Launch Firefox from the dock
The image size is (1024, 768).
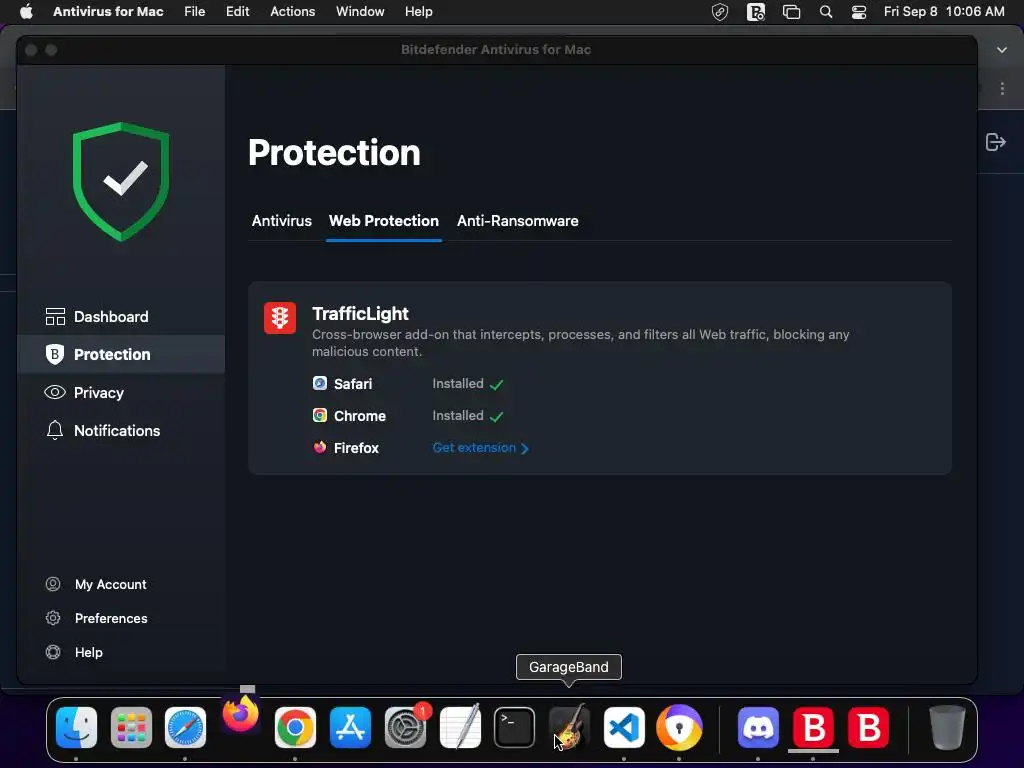click(240, 714)
